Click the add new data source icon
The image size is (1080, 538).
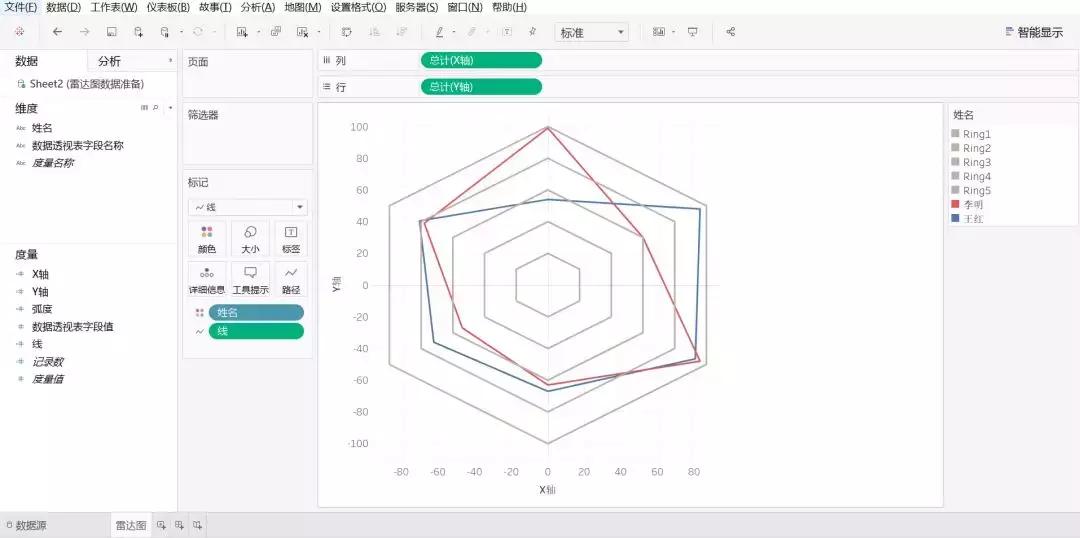(138, 32)
